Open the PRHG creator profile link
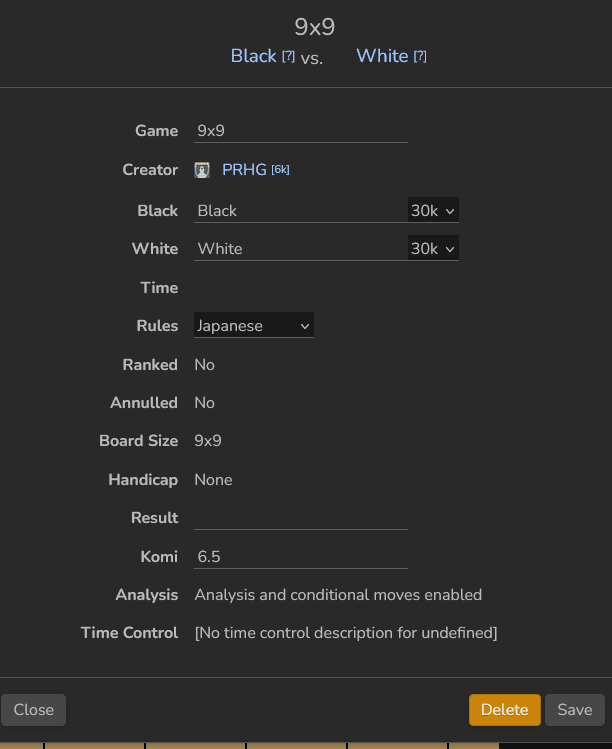 pyautogui.click(x=244, y=170)
